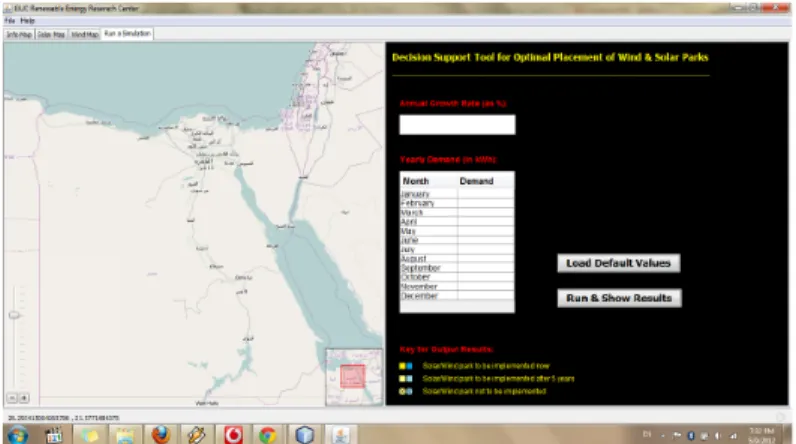
Task: Click the taskbar clock
Action: pos(761,435)
